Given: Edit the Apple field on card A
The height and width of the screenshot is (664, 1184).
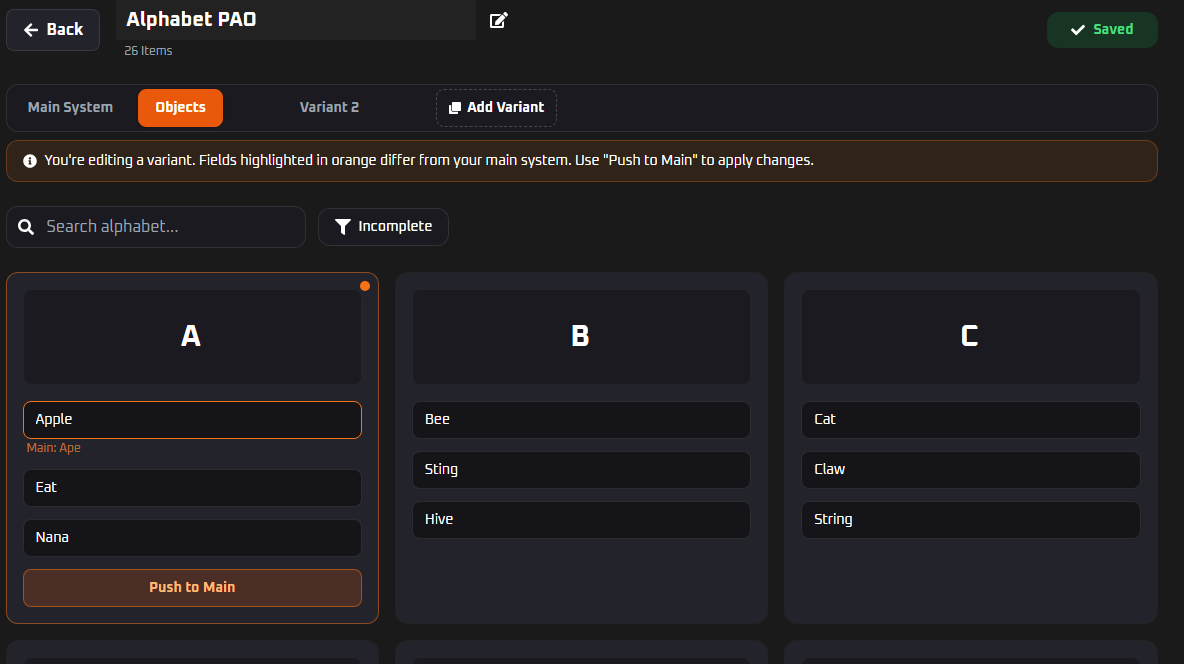Looking at the screenshot, I should [x=192, y=420].
